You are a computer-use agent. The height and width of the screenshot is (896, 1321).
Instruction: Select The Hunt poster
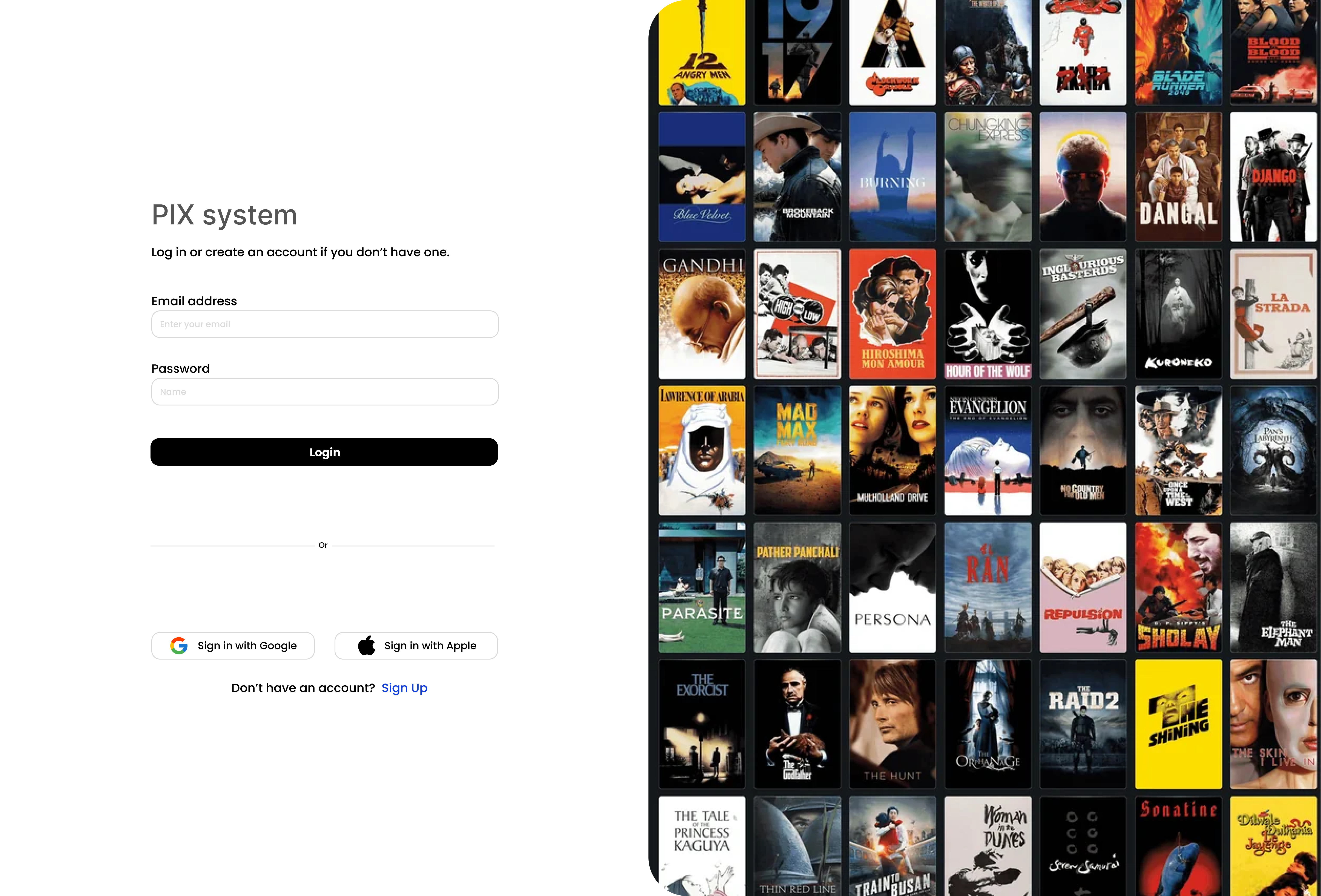[x=892, y=724]
